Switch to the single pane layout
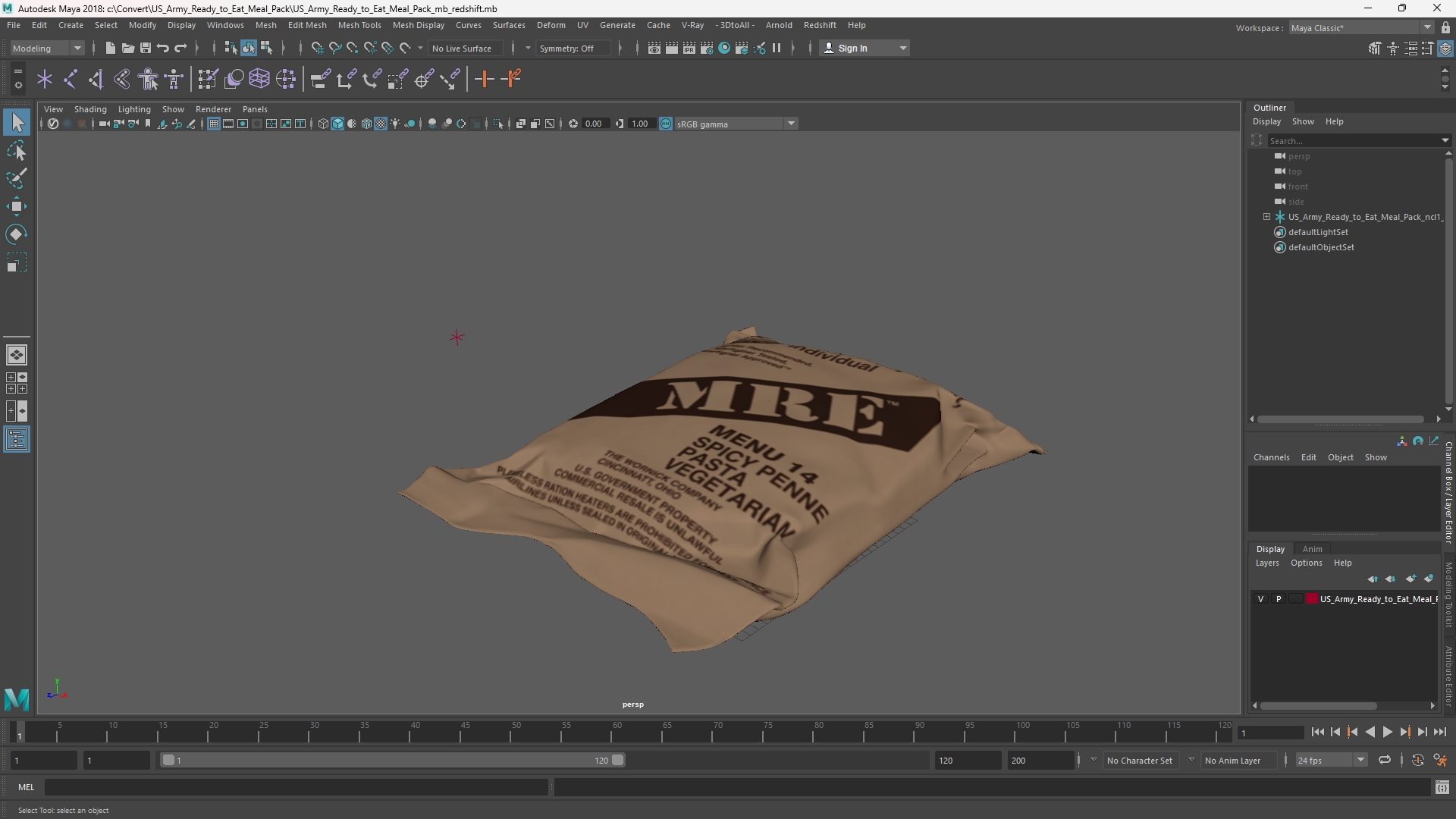The width and height of the screenshot is (1456, 819). point(16,355)
